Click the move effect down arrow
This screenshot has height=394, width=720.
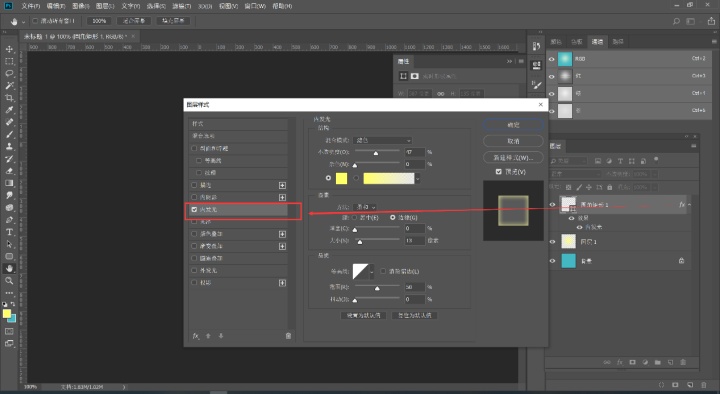[x=221, y=336]
